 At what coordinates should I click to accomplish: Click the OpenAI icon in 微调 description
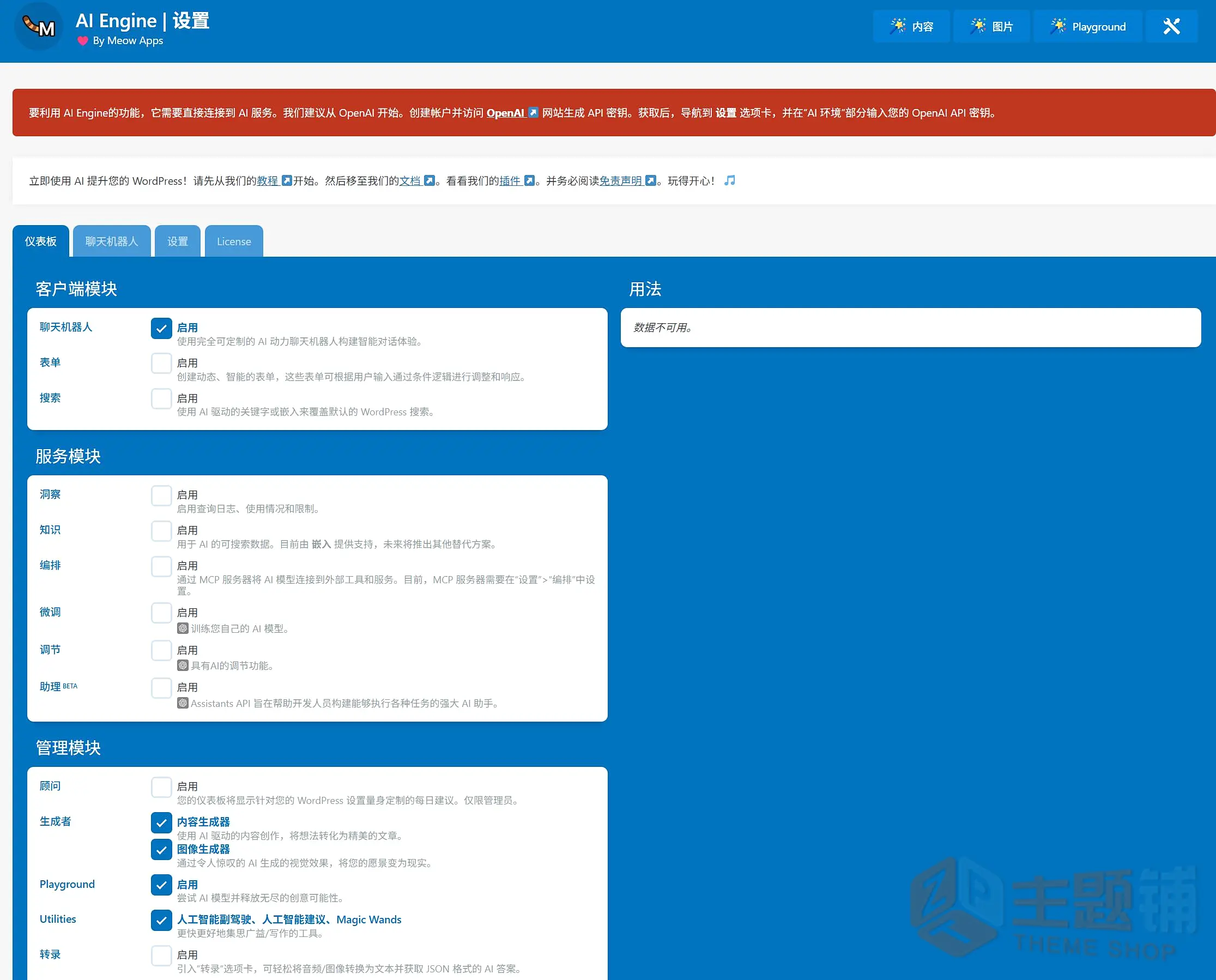click(183, 628)
